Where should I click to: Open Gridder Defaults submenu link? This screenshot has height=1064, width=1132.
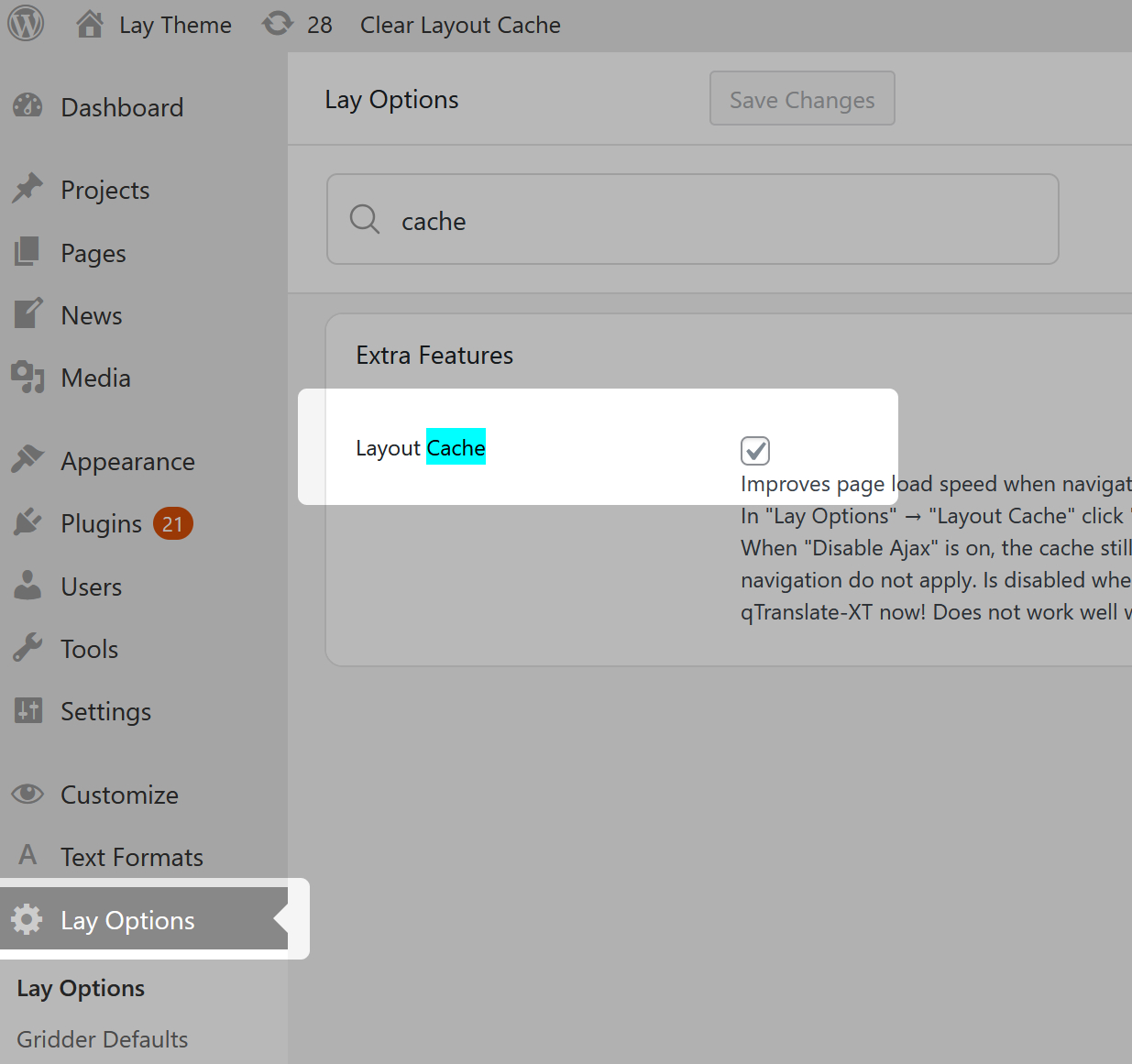(x=102, y=1039)
